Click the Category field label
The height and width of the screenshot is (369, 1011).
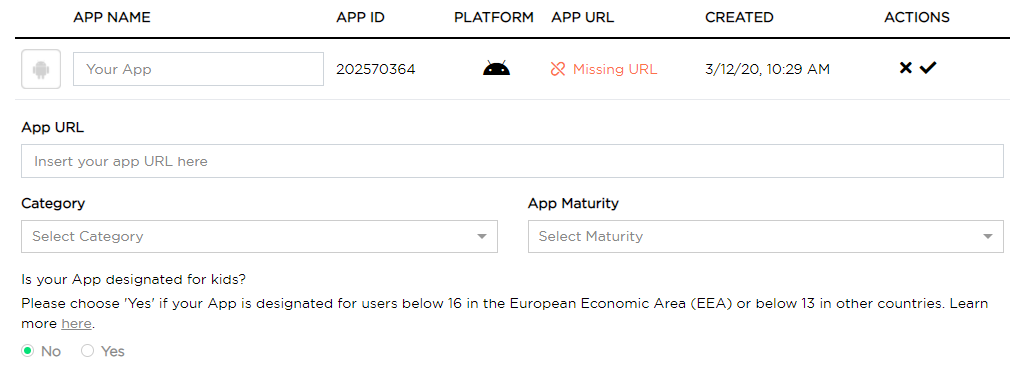(53, 203)
